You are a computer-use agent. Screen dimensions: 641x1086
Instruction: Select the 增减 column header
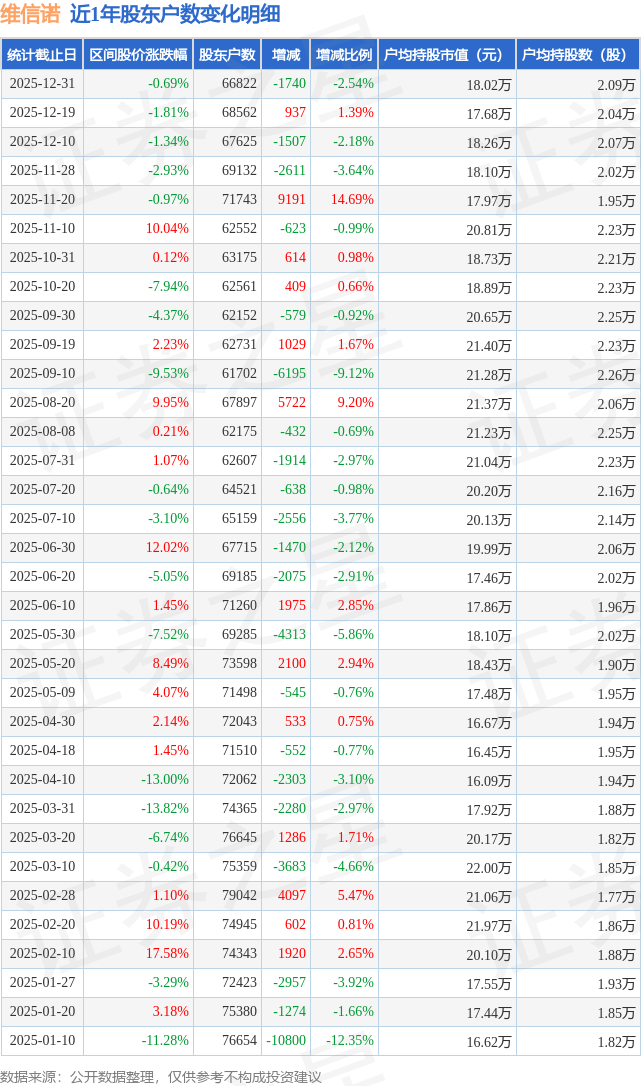[x=286, y=55]
